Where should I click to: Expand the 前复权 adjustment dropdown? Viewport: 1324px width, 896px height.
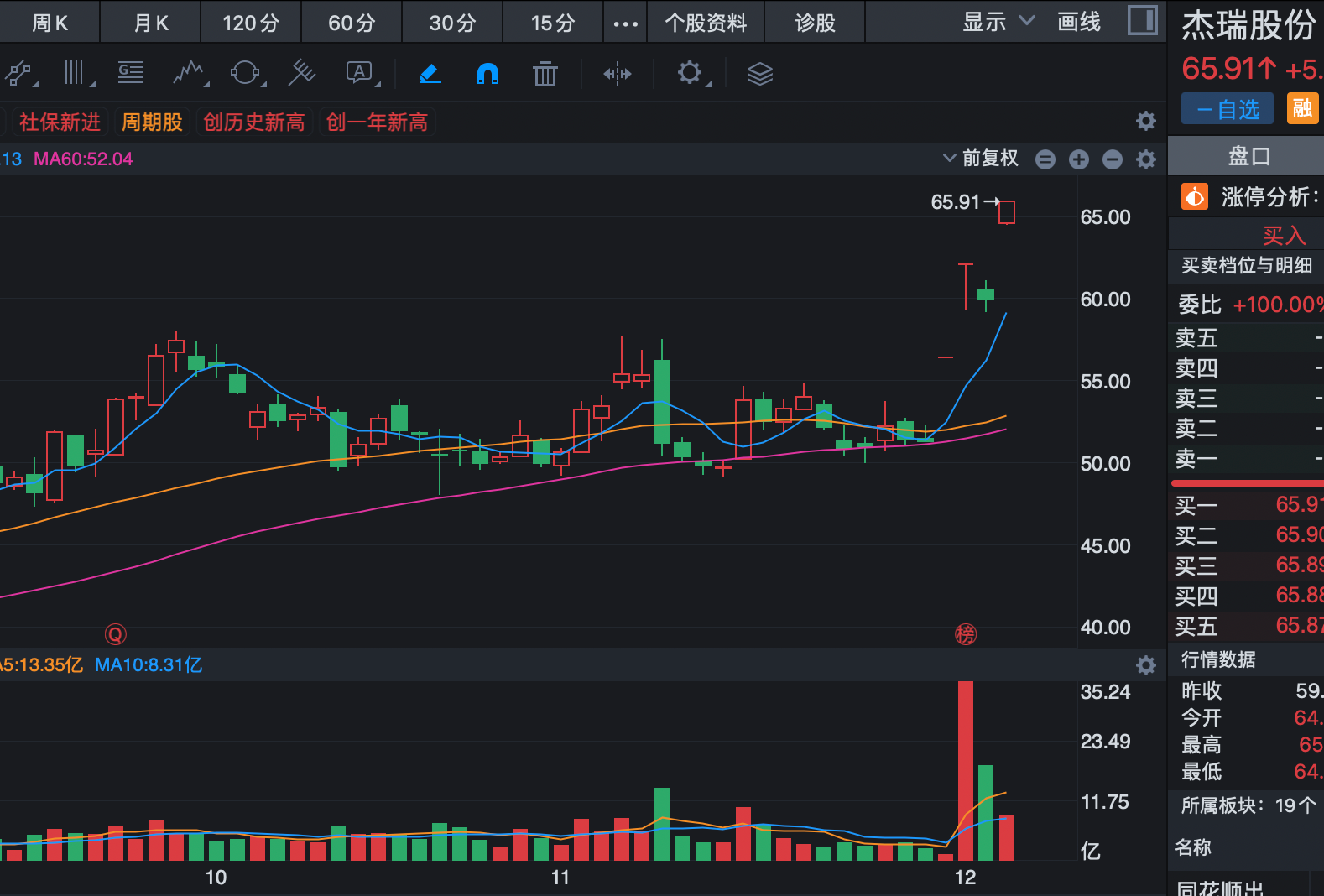pos(980,159)
